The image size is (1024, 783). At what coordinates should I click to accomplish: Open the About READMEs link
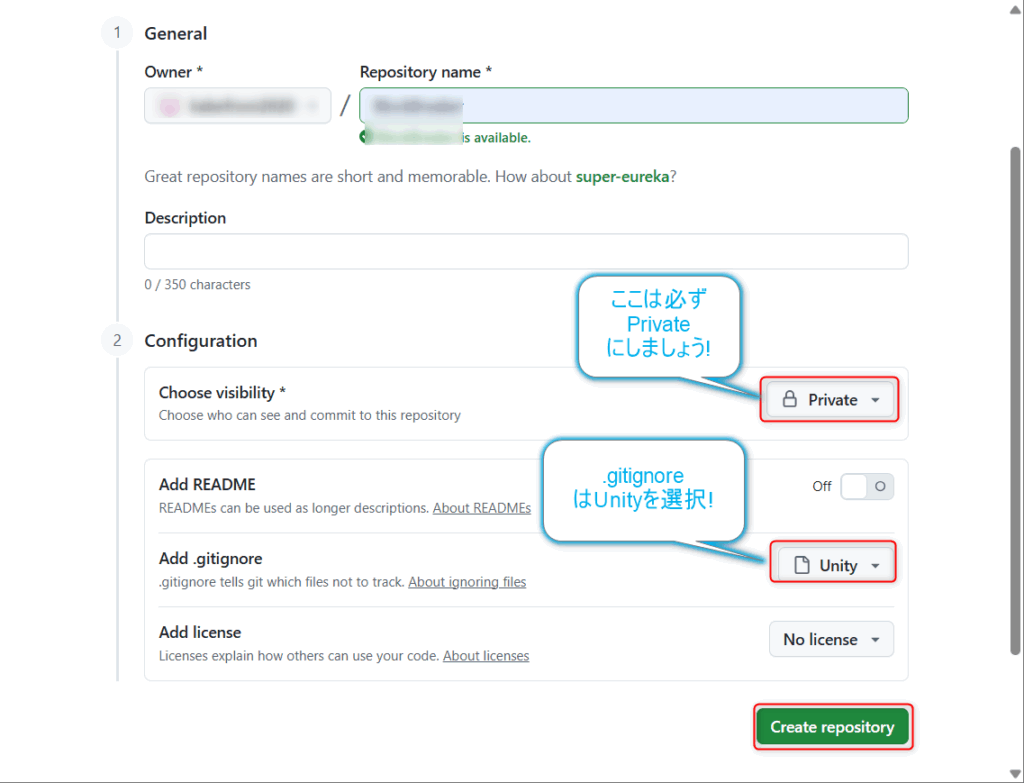481,508
